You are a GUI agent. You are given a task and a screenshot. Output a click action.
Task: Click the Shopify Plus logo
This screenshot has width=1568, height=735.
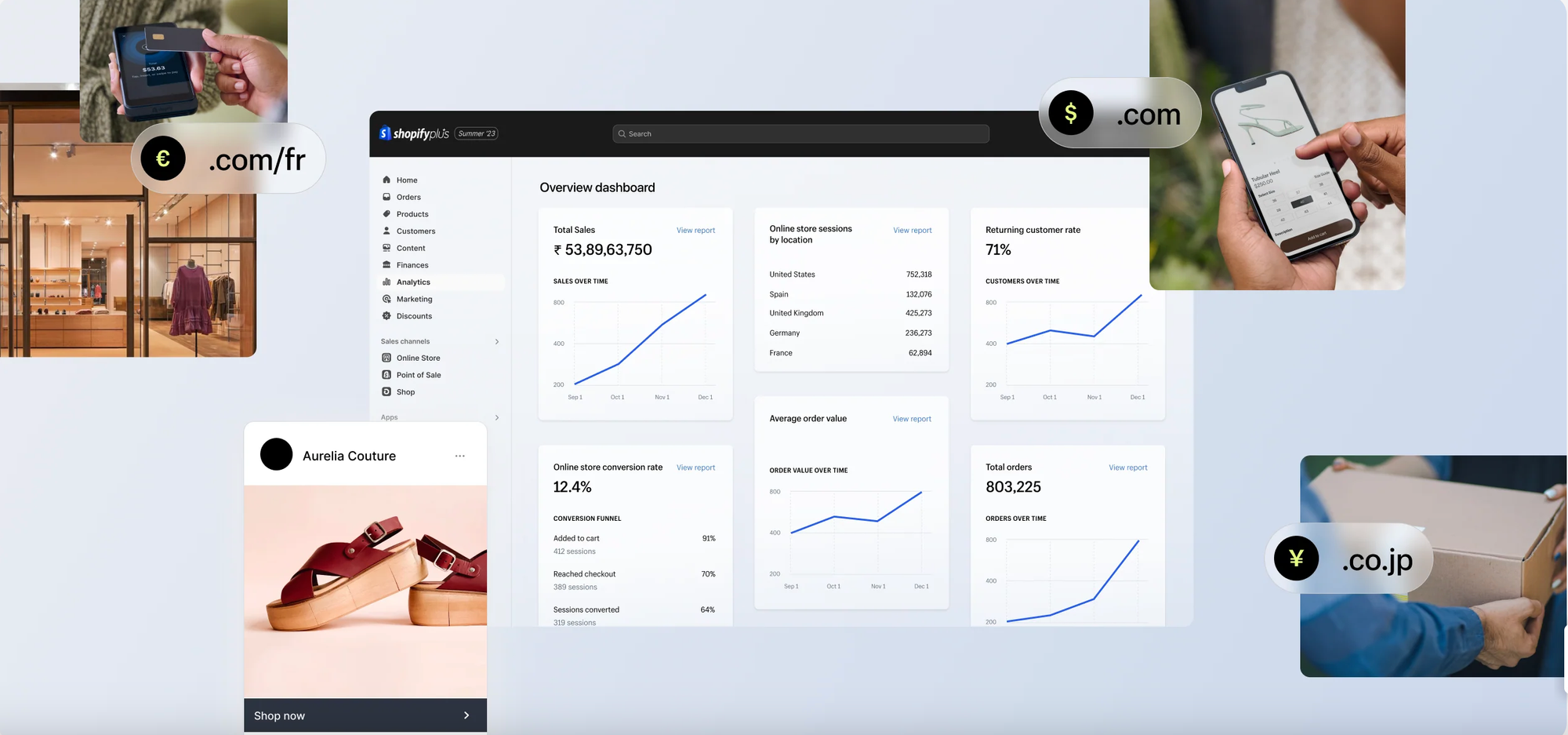414,133
